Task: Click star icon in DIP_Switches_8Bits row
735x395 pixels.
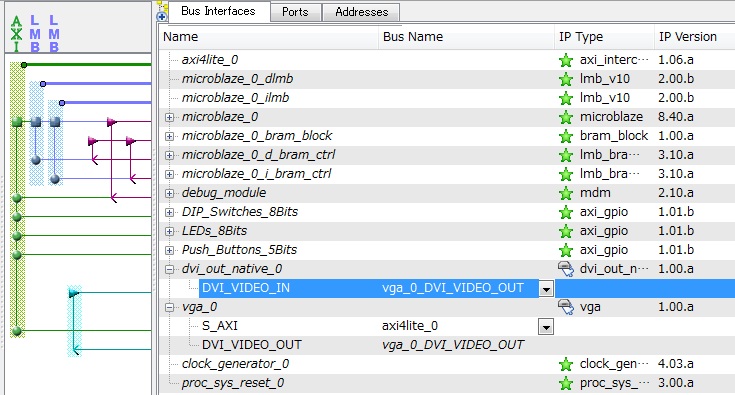Action: (x=566, y=212)
